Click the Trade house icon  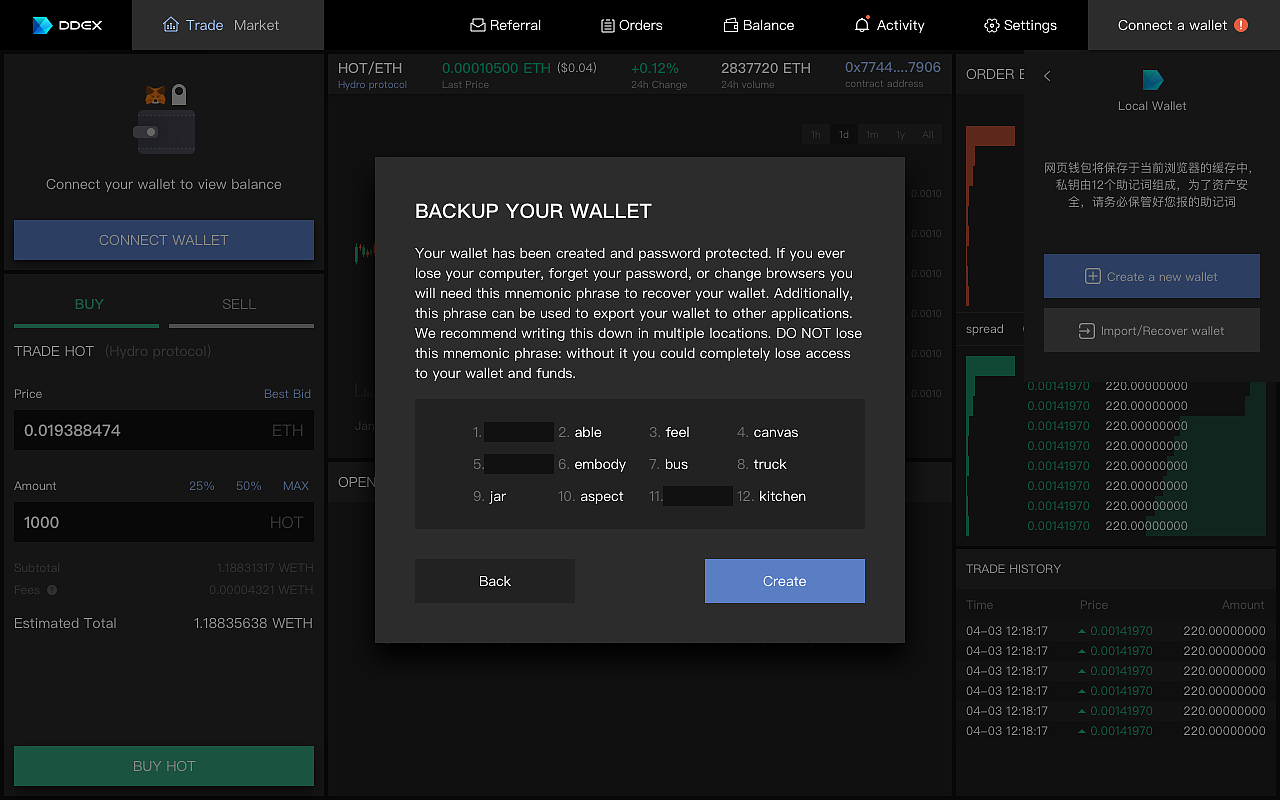pyautogui.click(x=171, y=25)
